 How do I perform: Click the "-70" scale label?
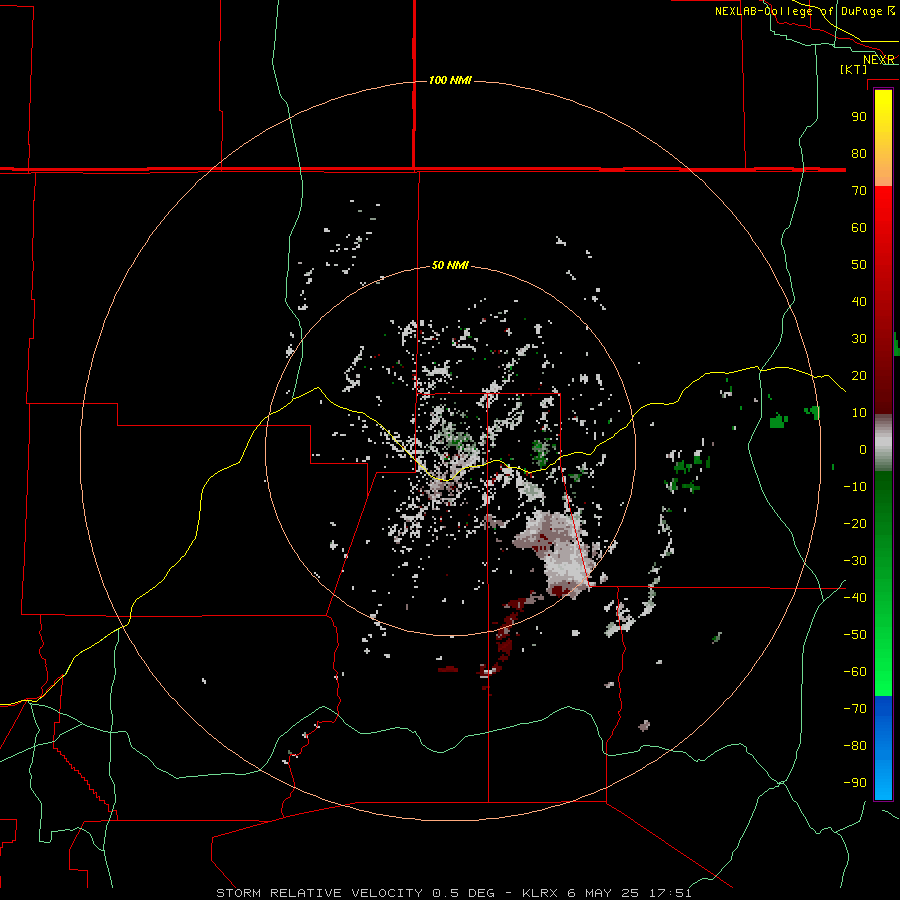coord(855,709)
